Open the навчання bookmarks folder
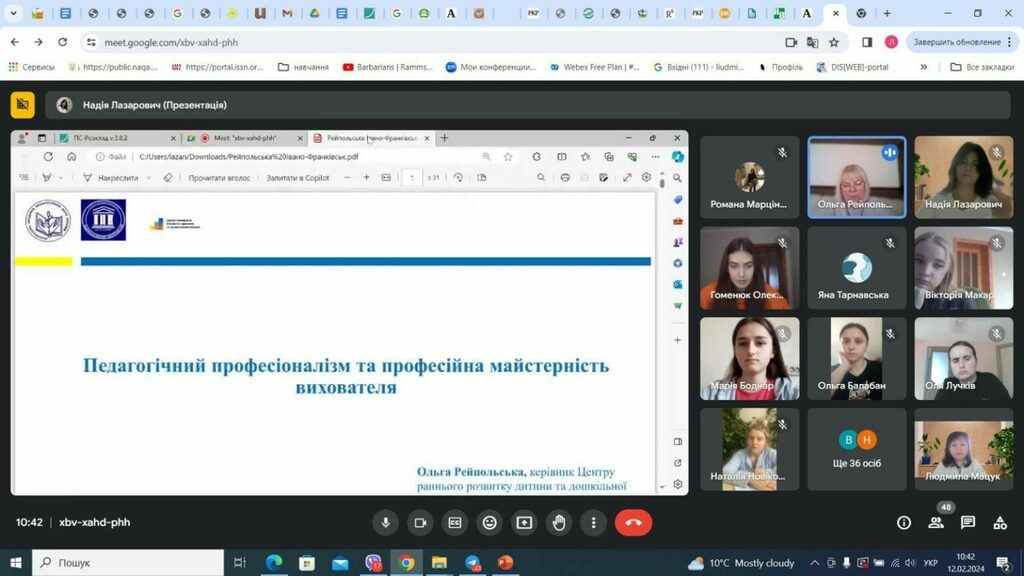Screen dimensions: 1024x576 pos(303,67)
